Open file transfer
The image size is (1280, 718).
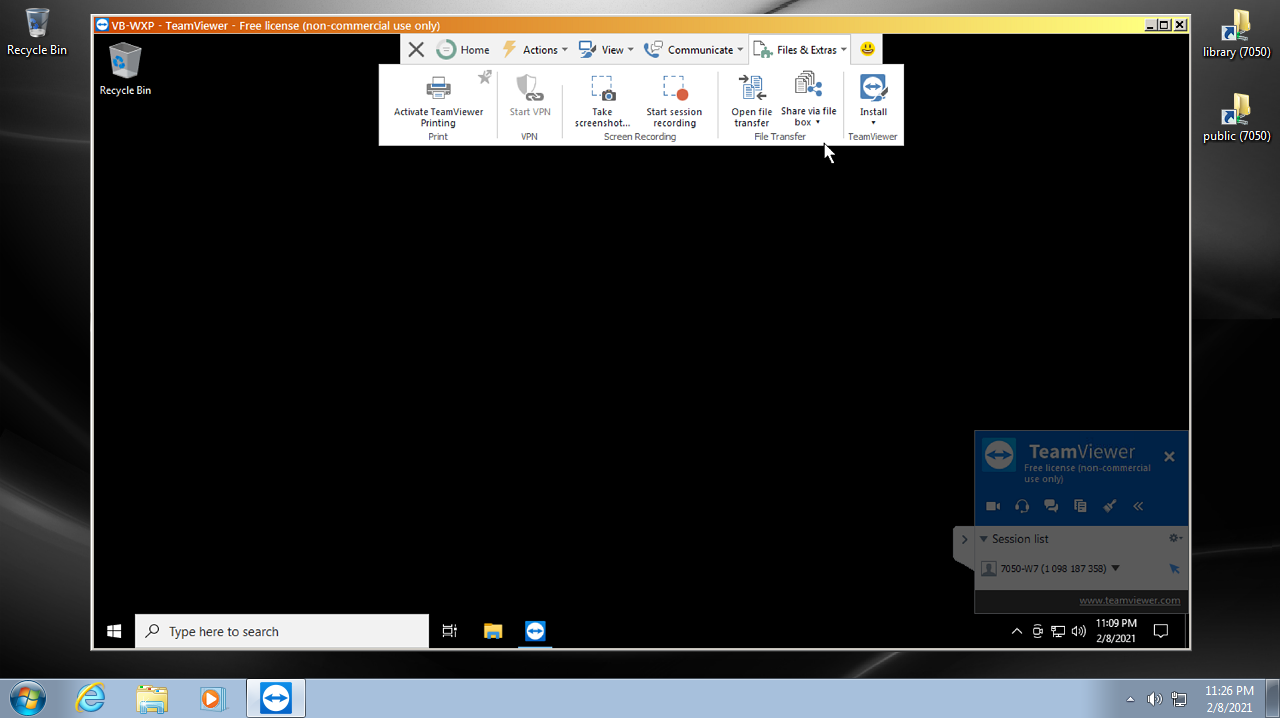click(x=751, y=100)
